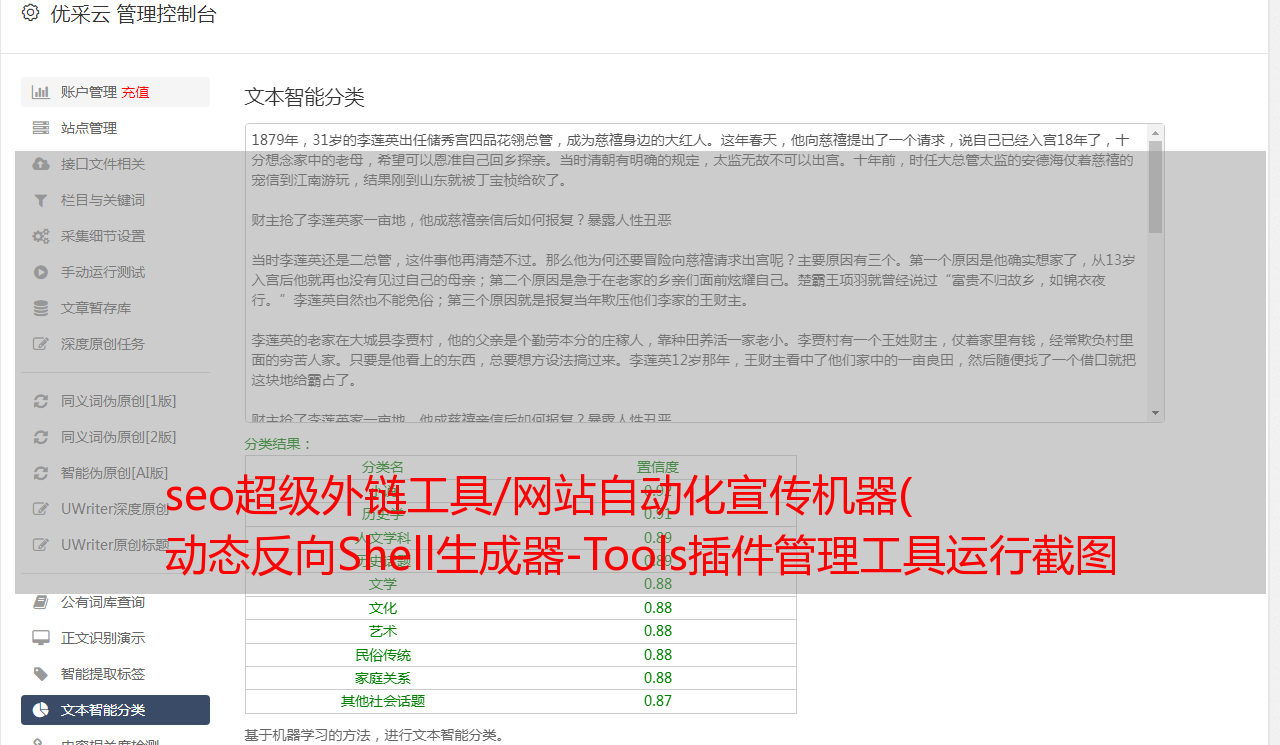Image resolution: width=1280 pixels, height=745 pixels.
Task: Open 深度原创任务 from sidebar
Action: tap(115, 344)
